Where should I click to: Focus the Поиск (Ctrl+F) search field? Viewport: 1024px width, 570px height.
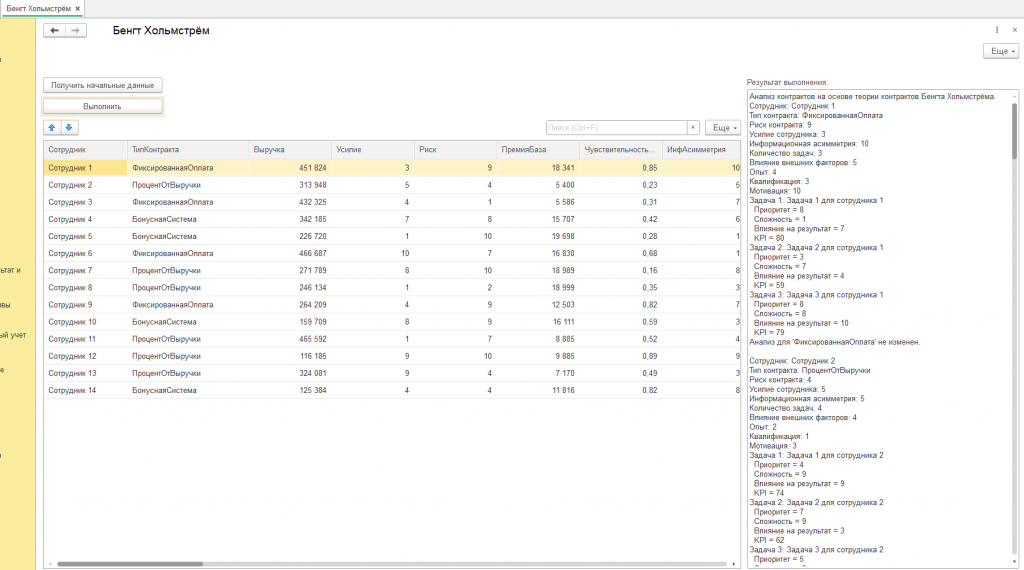tap(616, 127)
